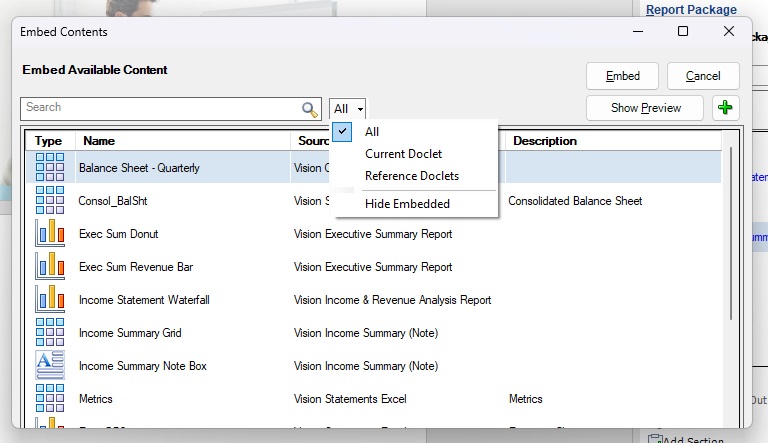Click the chart icon for Exec Sum Donut
This screenshot has height=443, width=768.
click(x=49, y=234)
